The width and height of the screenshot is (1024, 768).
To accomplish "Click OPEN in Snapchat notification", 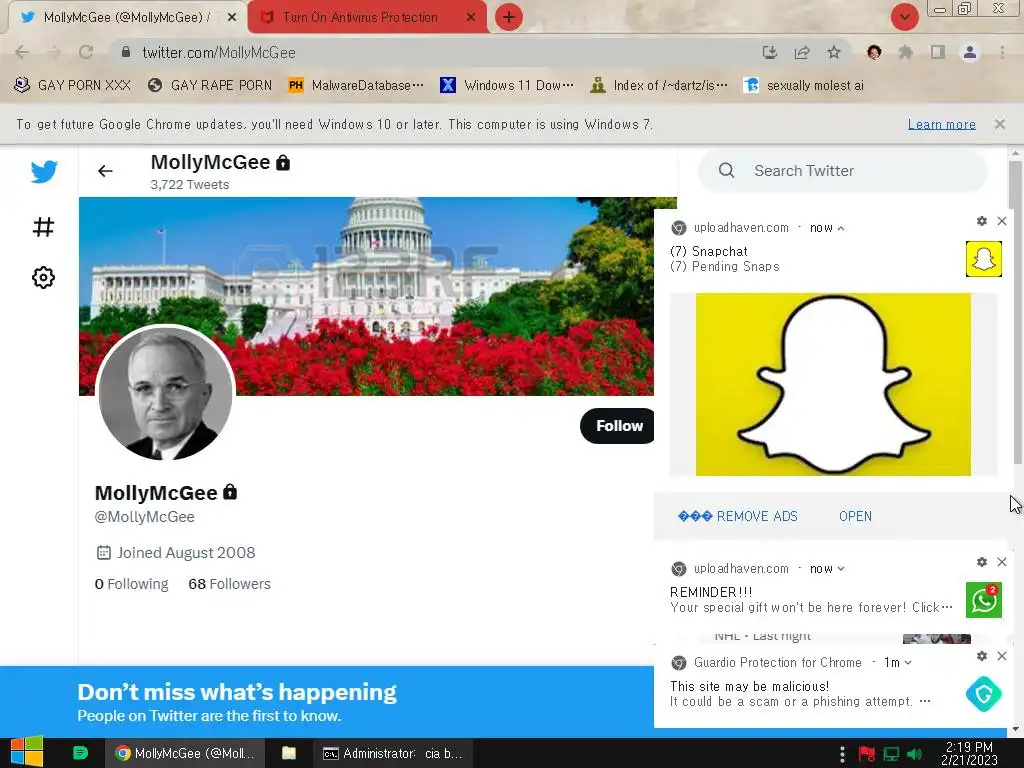I will (x=855, y=517).
